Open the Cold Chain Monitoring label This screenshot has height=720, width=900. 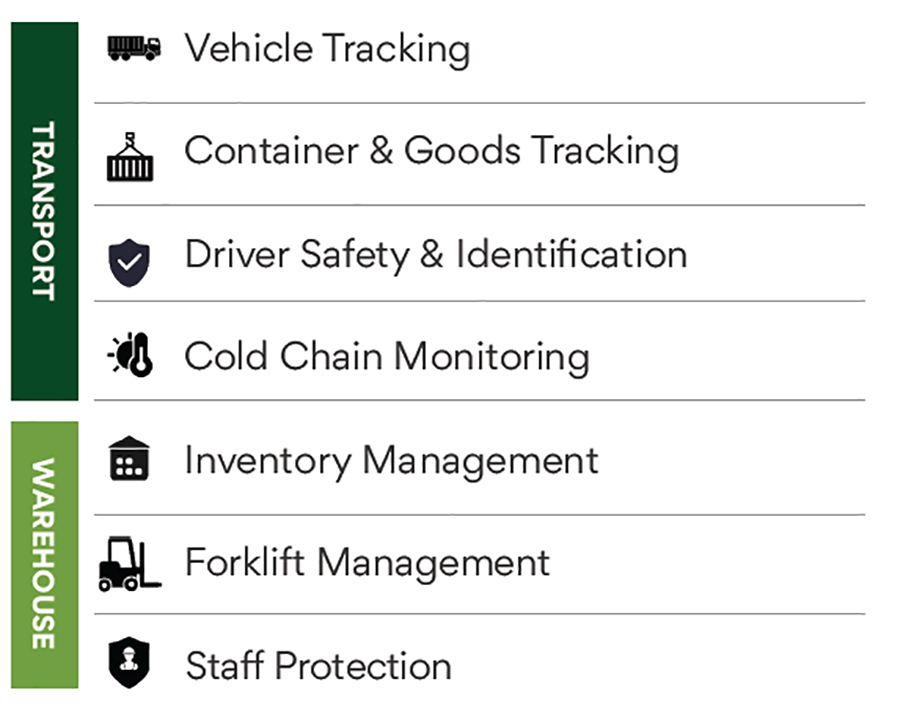386,357
